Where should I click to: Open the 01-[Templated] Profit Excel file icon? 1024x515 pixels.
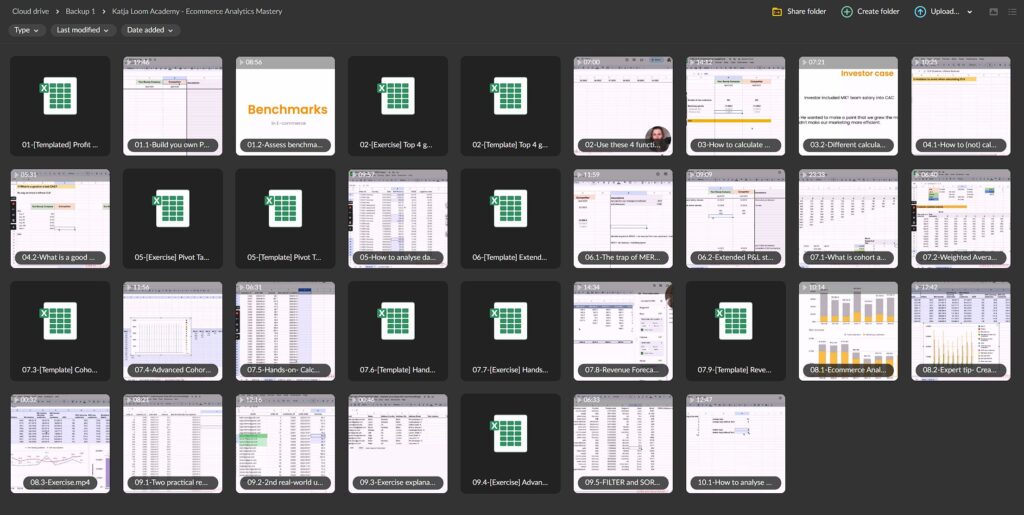click(x=59, y=96)
